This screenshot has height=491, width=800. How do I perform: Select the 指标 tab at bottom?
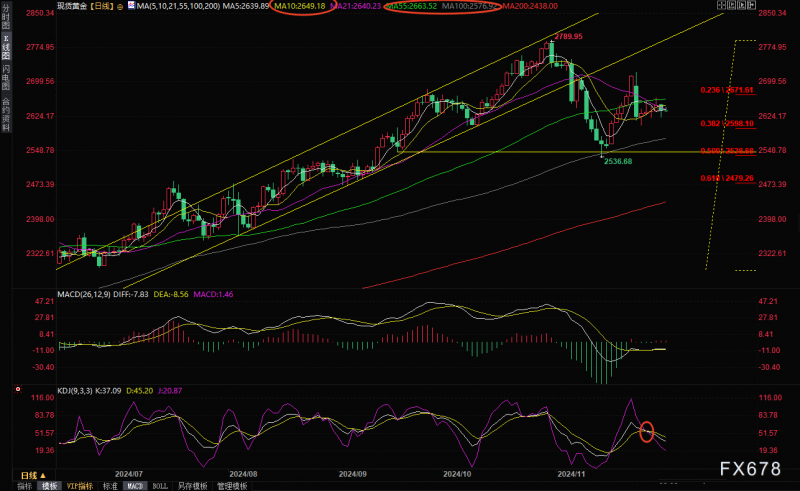coord(24,486)
